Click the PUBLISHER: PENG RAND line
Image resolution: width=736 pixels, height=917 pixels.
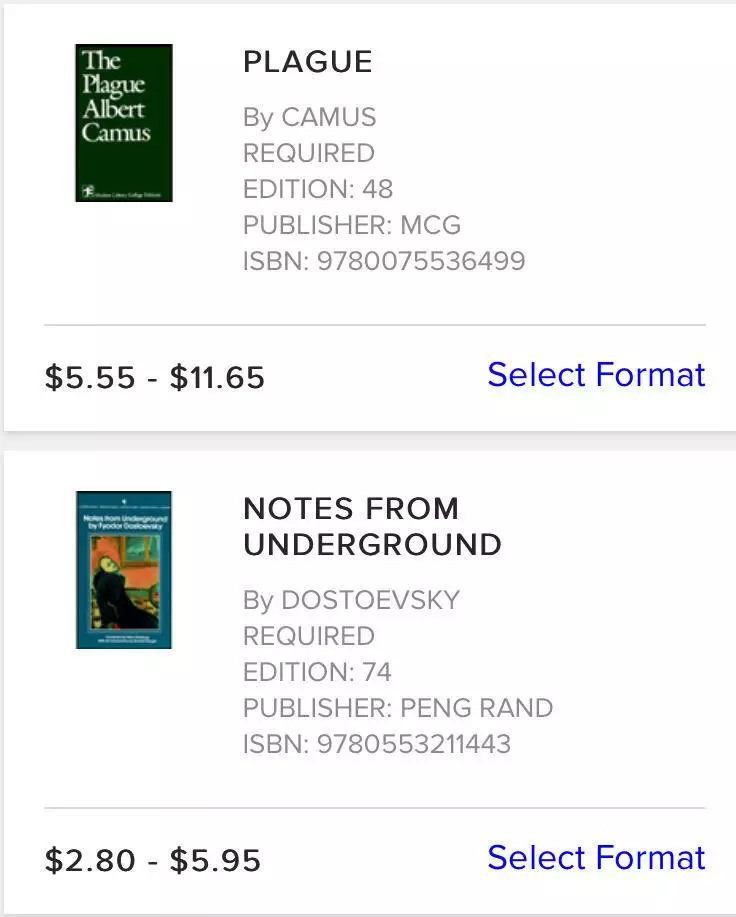pos(397,708)
